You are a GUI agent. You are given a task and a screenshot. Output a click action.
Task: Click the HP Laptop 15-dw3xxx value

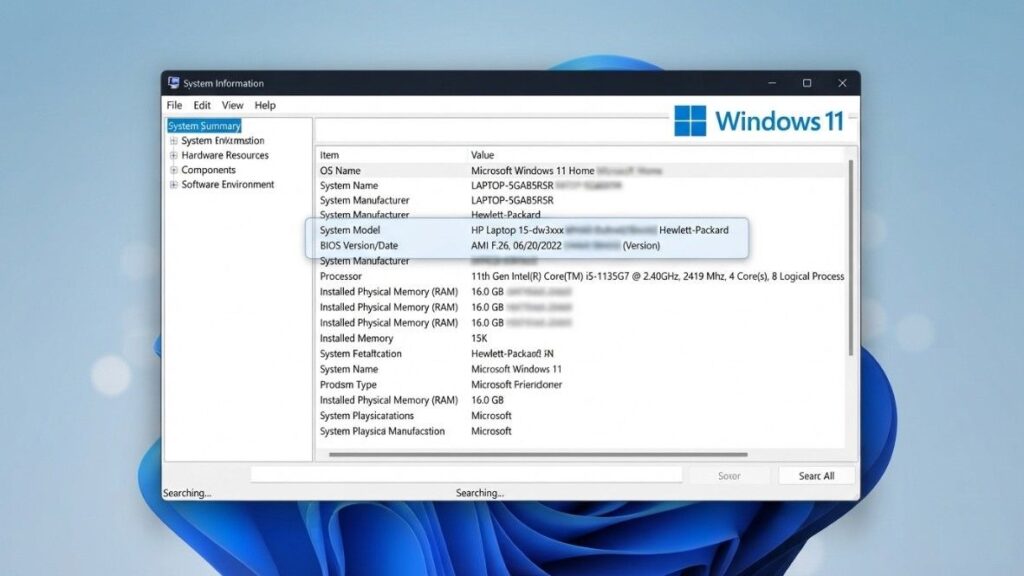point(517,230)
